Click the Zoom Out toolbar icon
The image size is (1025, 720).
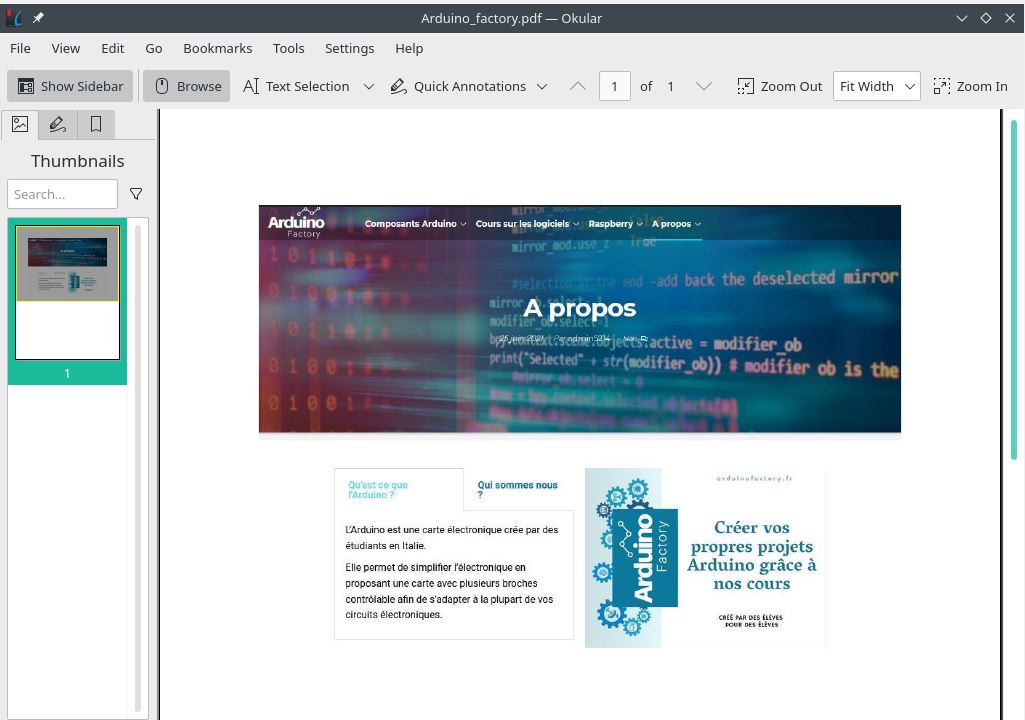tap(746, 86)
